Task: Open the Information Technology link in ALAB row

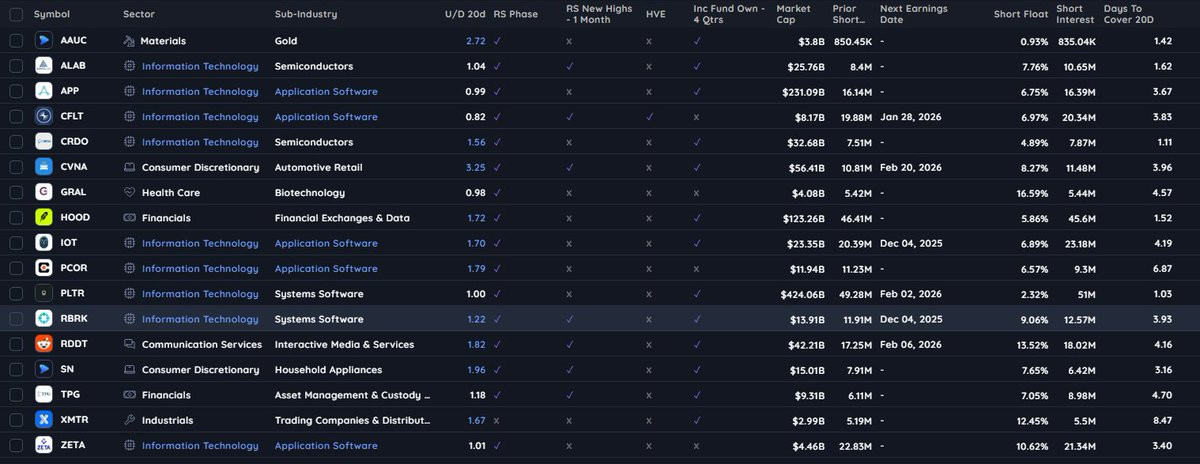Action: click(200, 66)
